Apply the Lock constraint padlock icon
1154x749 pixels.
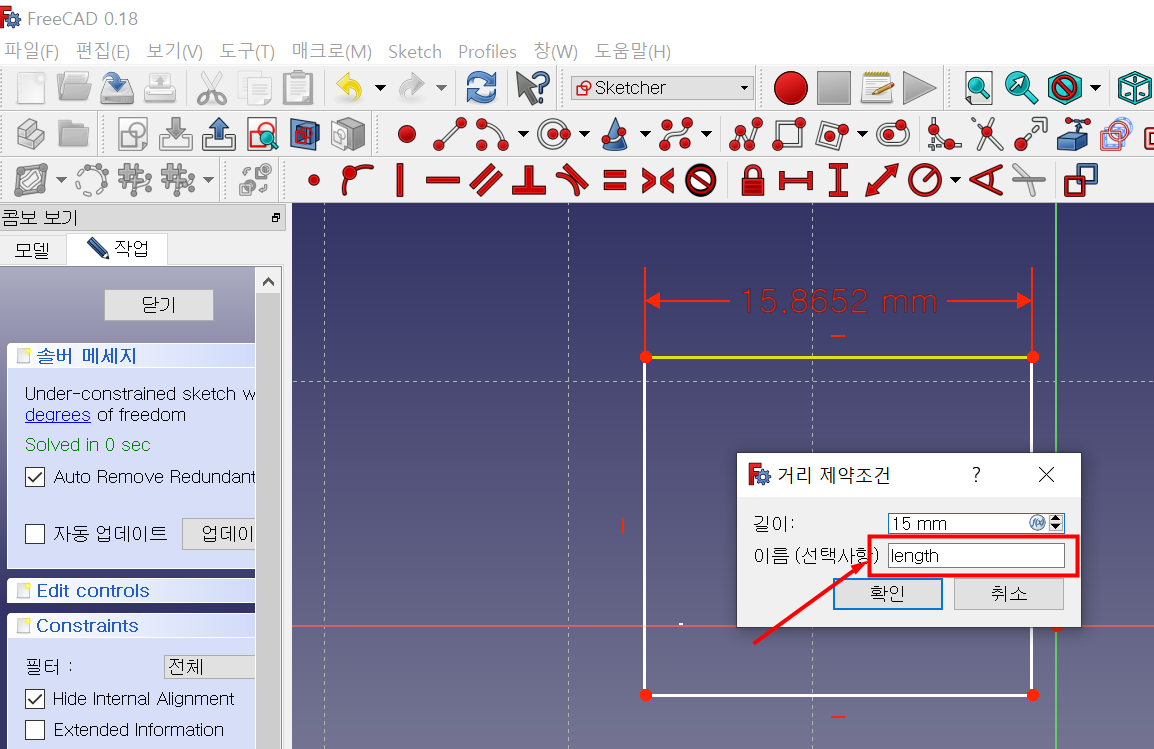pyautogui.click(x=752, y=180)
